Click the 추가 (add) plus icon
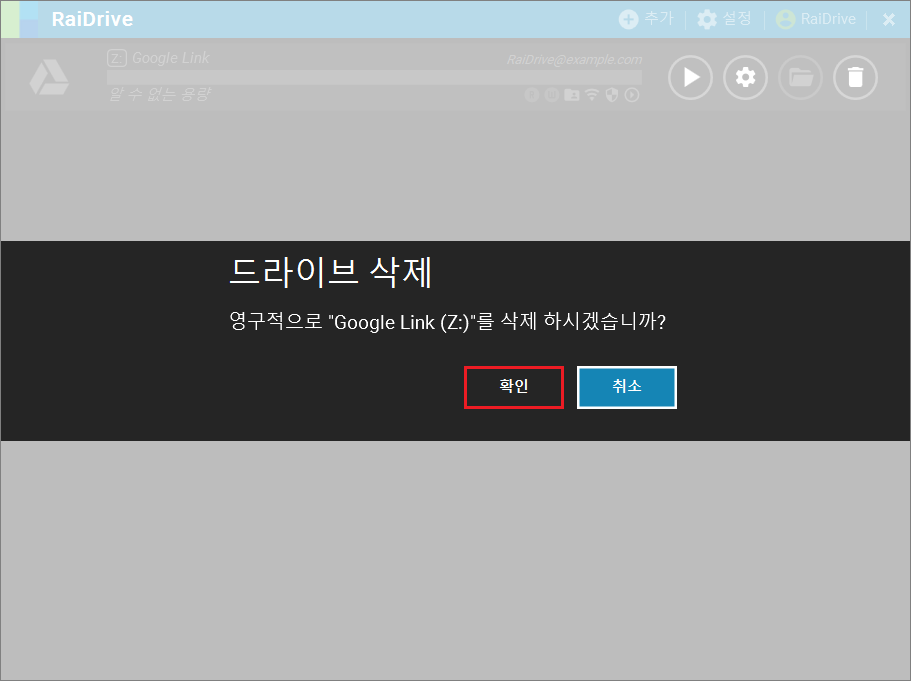 [x=628, y=19]
